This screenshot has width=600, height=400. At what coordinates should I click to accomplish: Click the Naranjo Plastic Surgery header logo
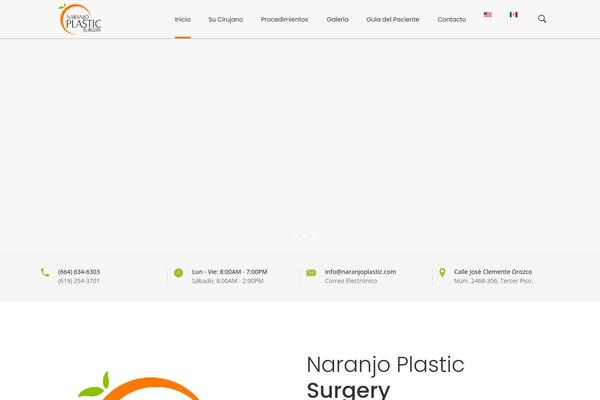(x=80, y=19)
